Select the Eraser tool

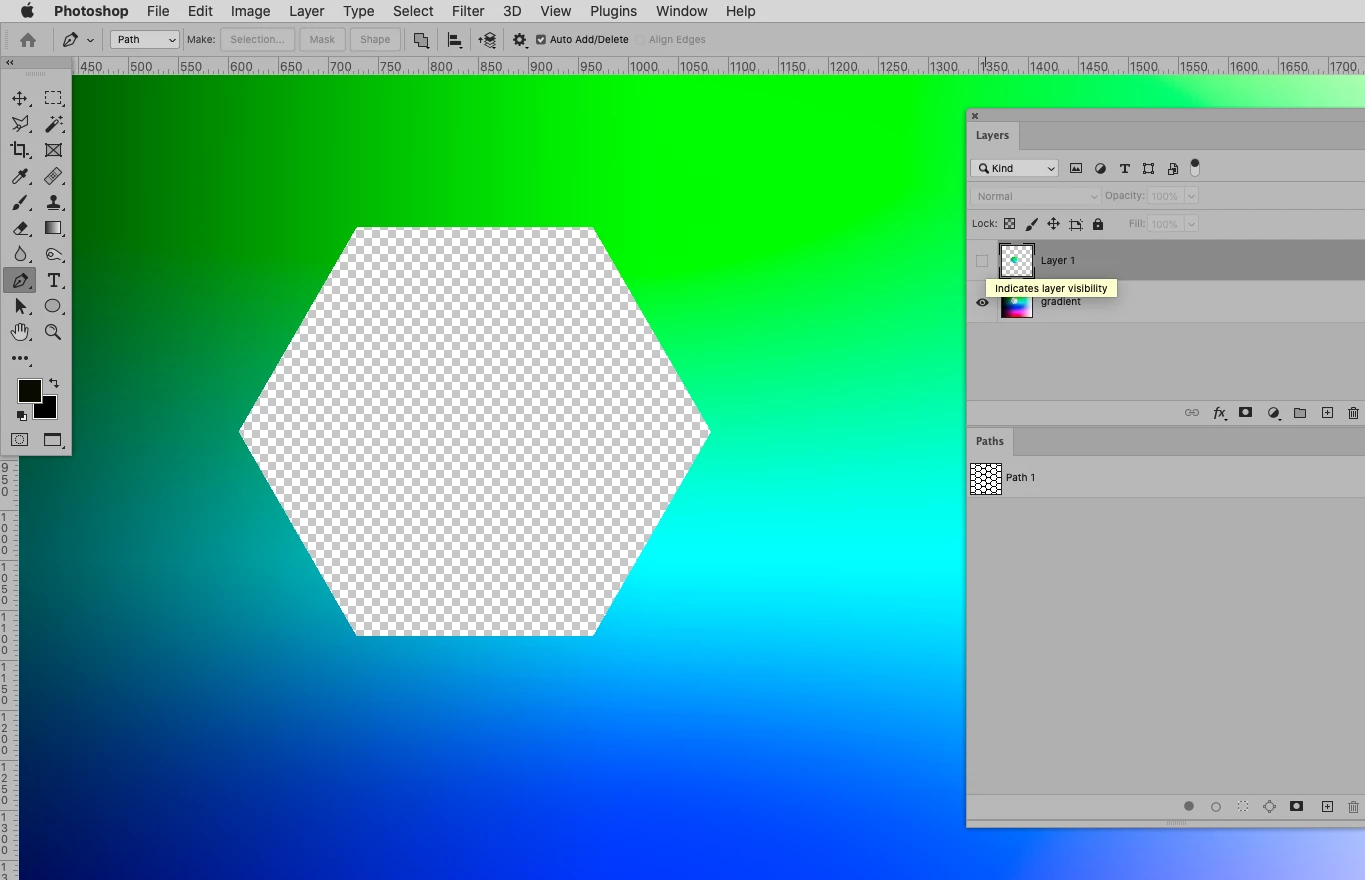click(x=20, y=228)
